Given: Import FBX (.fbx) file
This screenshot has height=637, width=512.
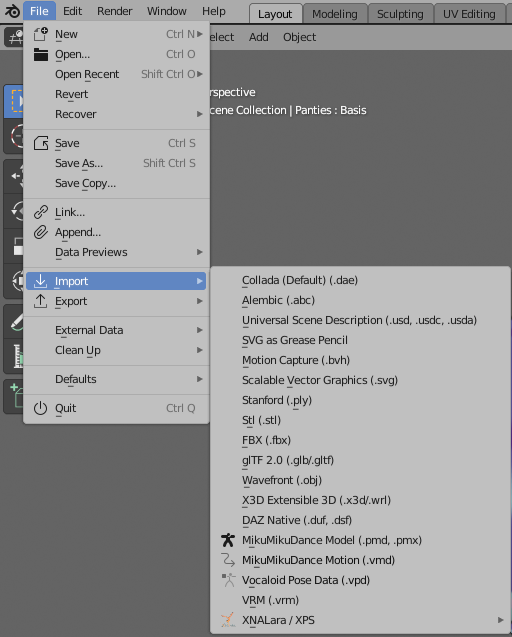Looking at the screenshot, I should coord(360,440).
